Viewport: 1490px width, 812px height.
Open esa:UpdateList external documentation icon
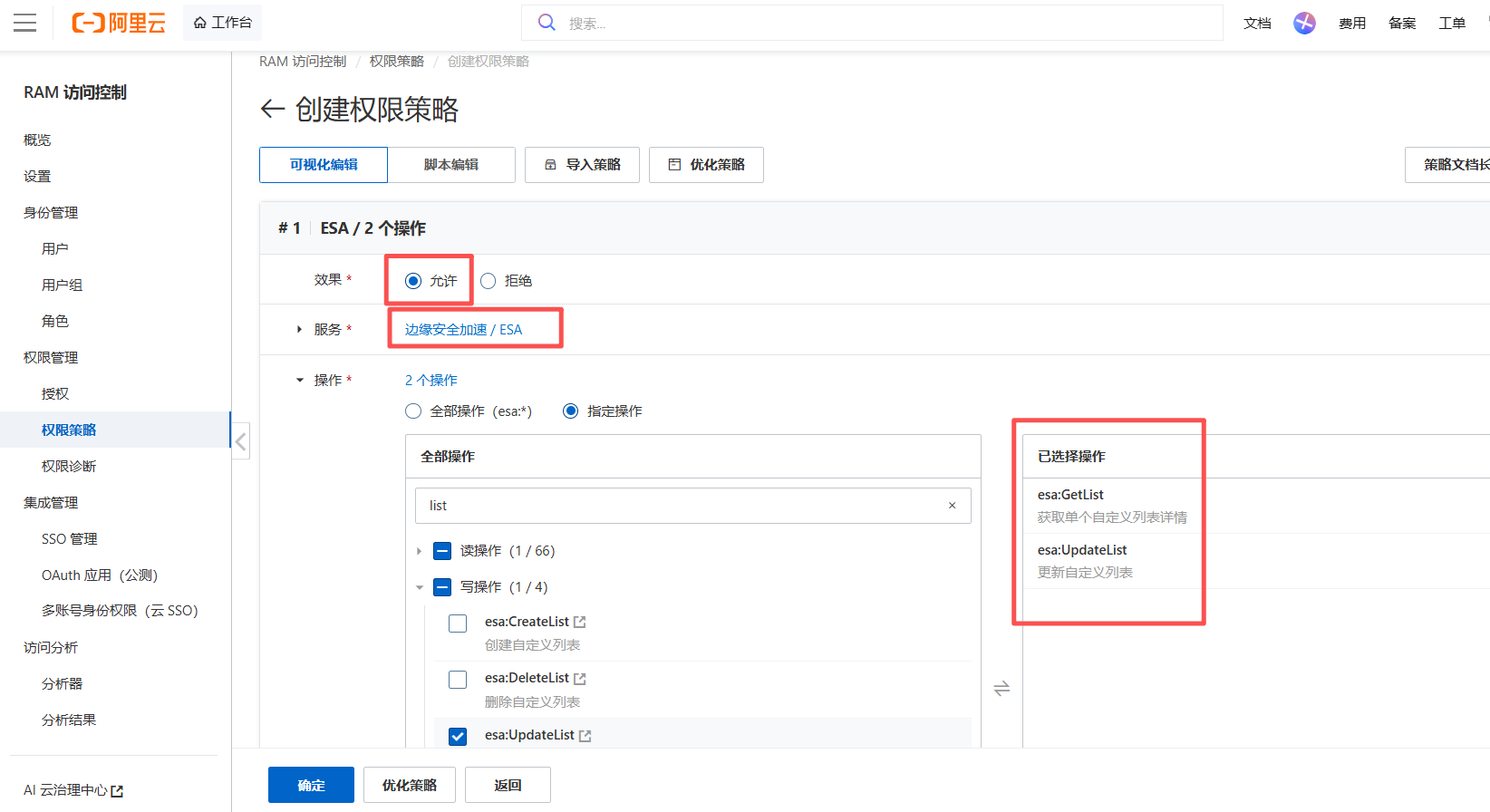[x=585, y=736]
